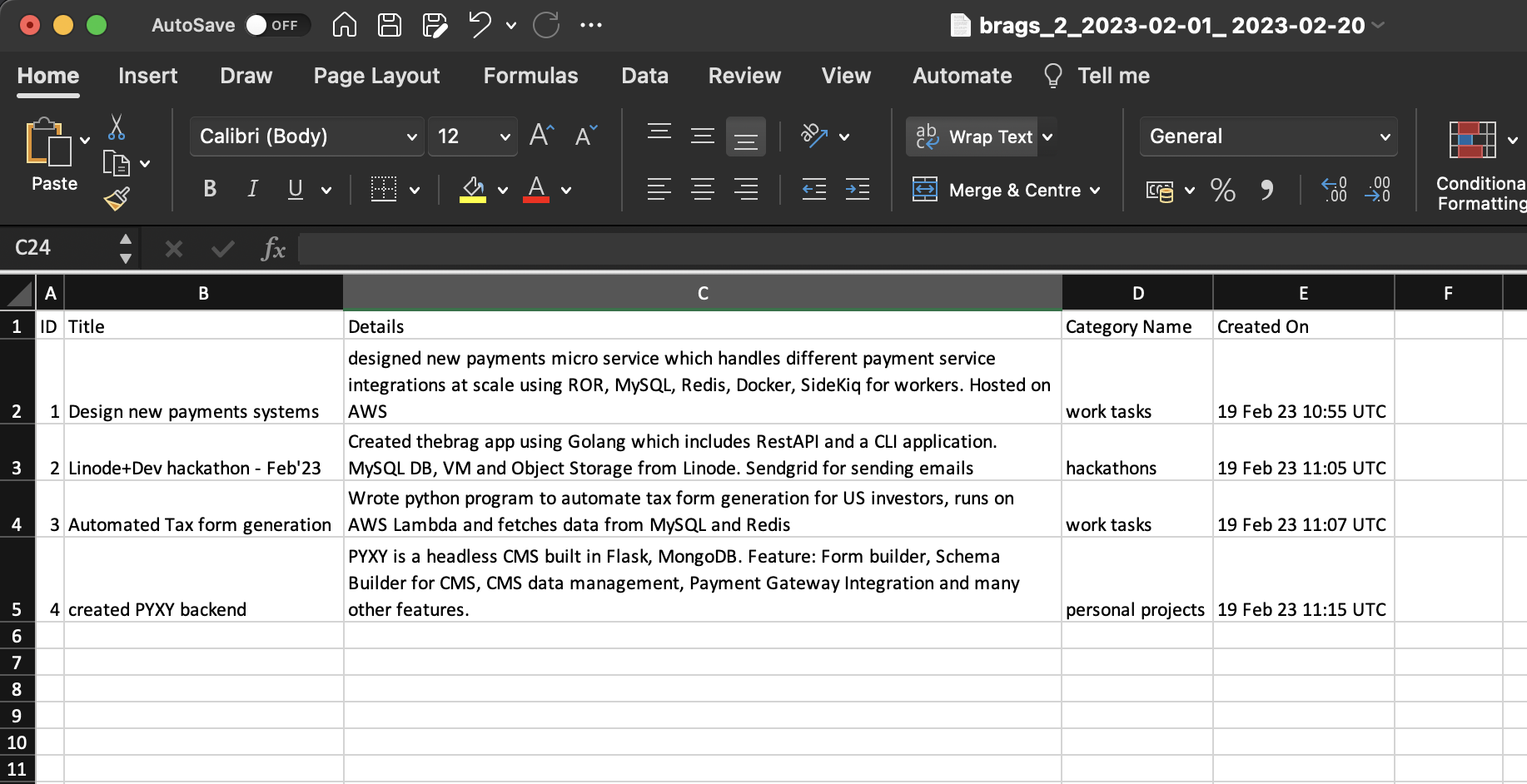1527x784 pixels.
Task: Switch to the Formulas ribbon tab
Action: [x=530, y=76]
